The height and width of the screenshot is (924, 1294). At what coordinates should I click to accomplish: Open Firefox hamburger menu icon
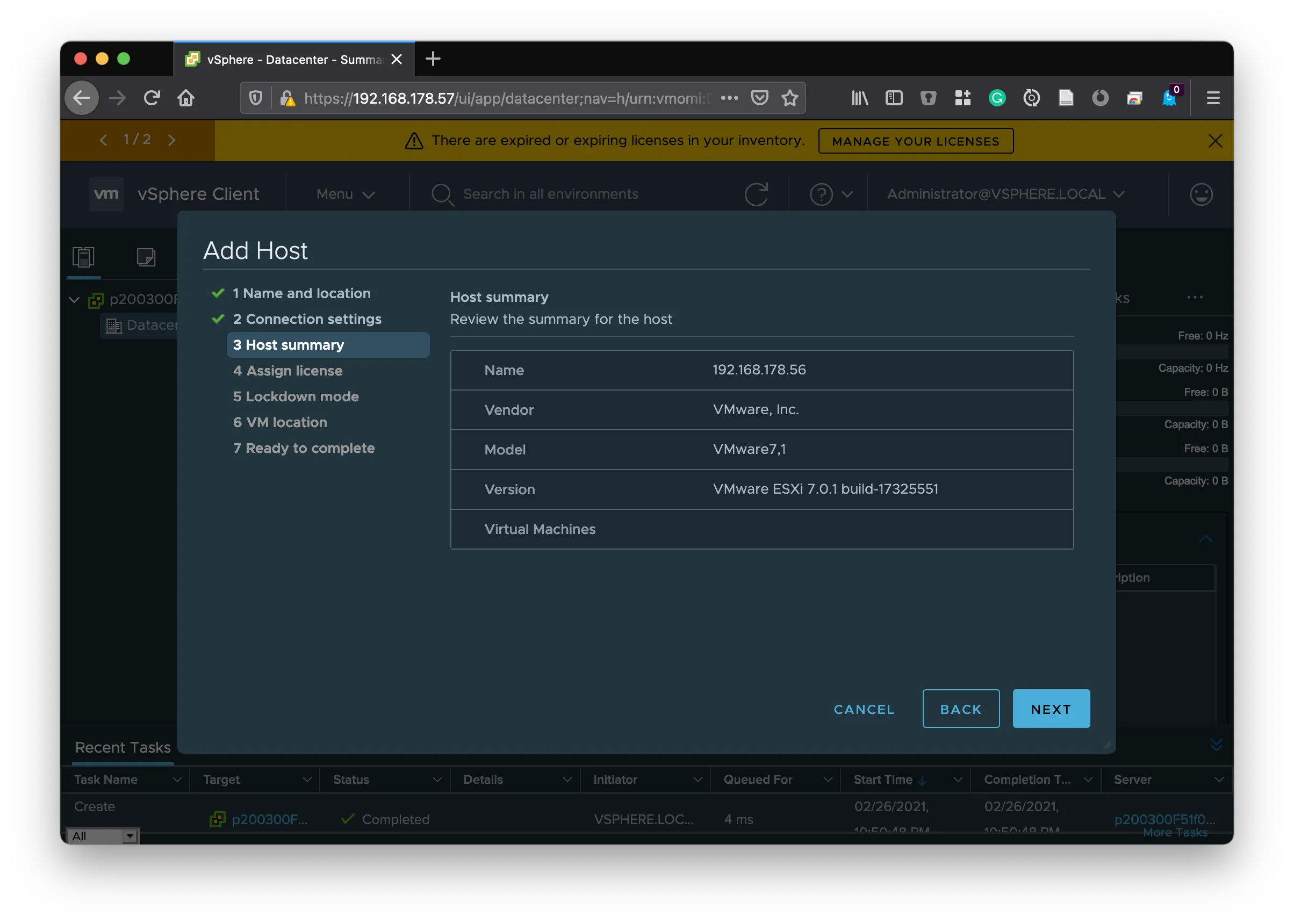(x=1213, y=98)
